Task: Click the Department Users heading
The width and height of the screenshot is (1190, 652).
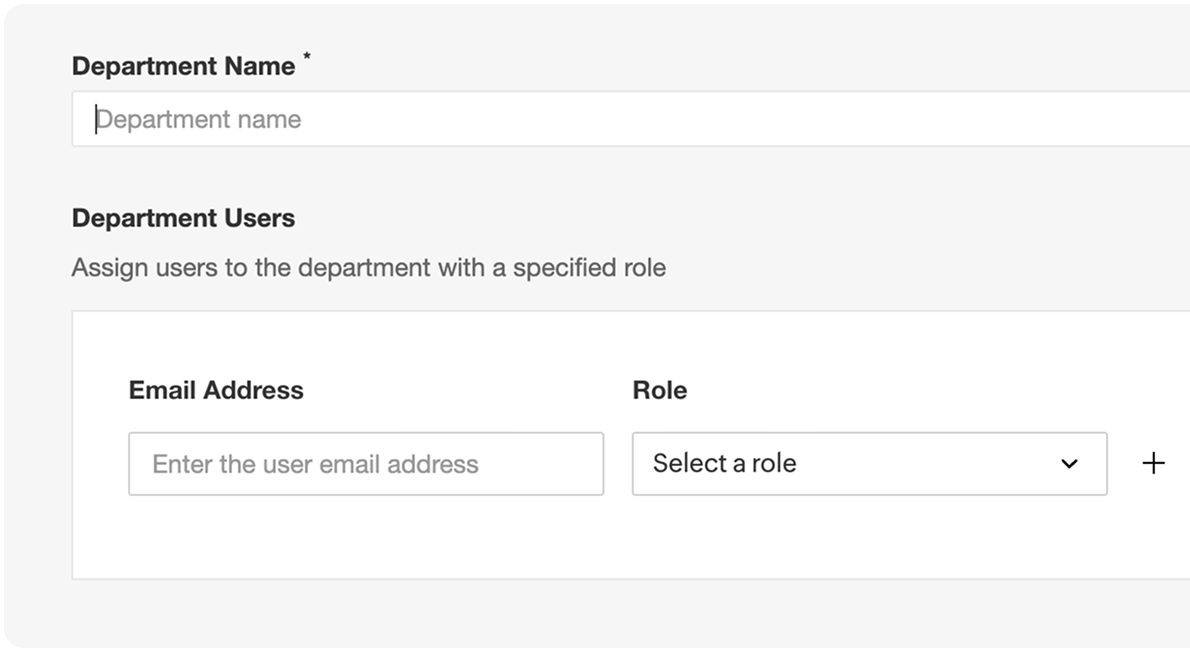Action: pos(183,218)
